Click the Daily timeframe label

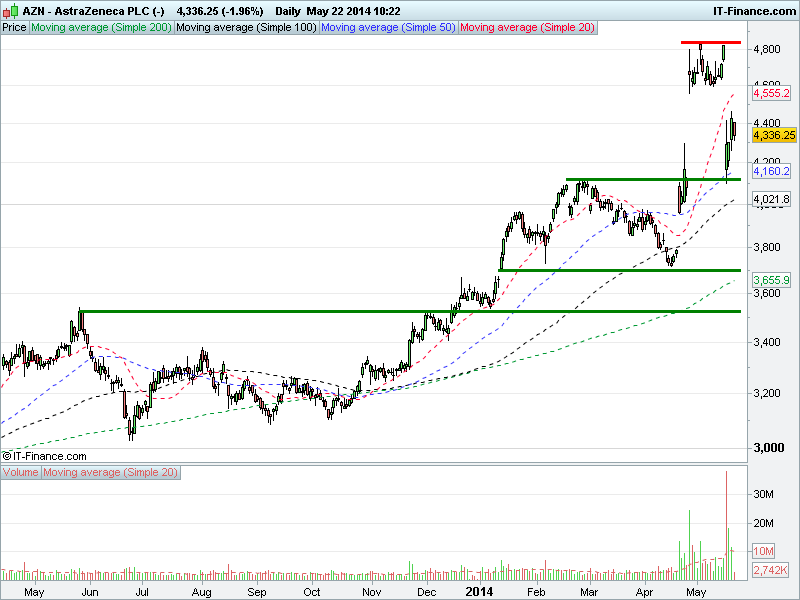pyautogui.click(x=288, y=11)
